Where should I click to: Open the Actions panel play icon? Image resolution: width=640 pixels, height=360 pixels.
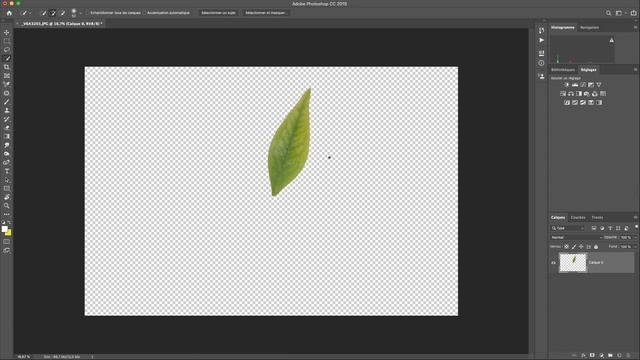click(541, 40)
